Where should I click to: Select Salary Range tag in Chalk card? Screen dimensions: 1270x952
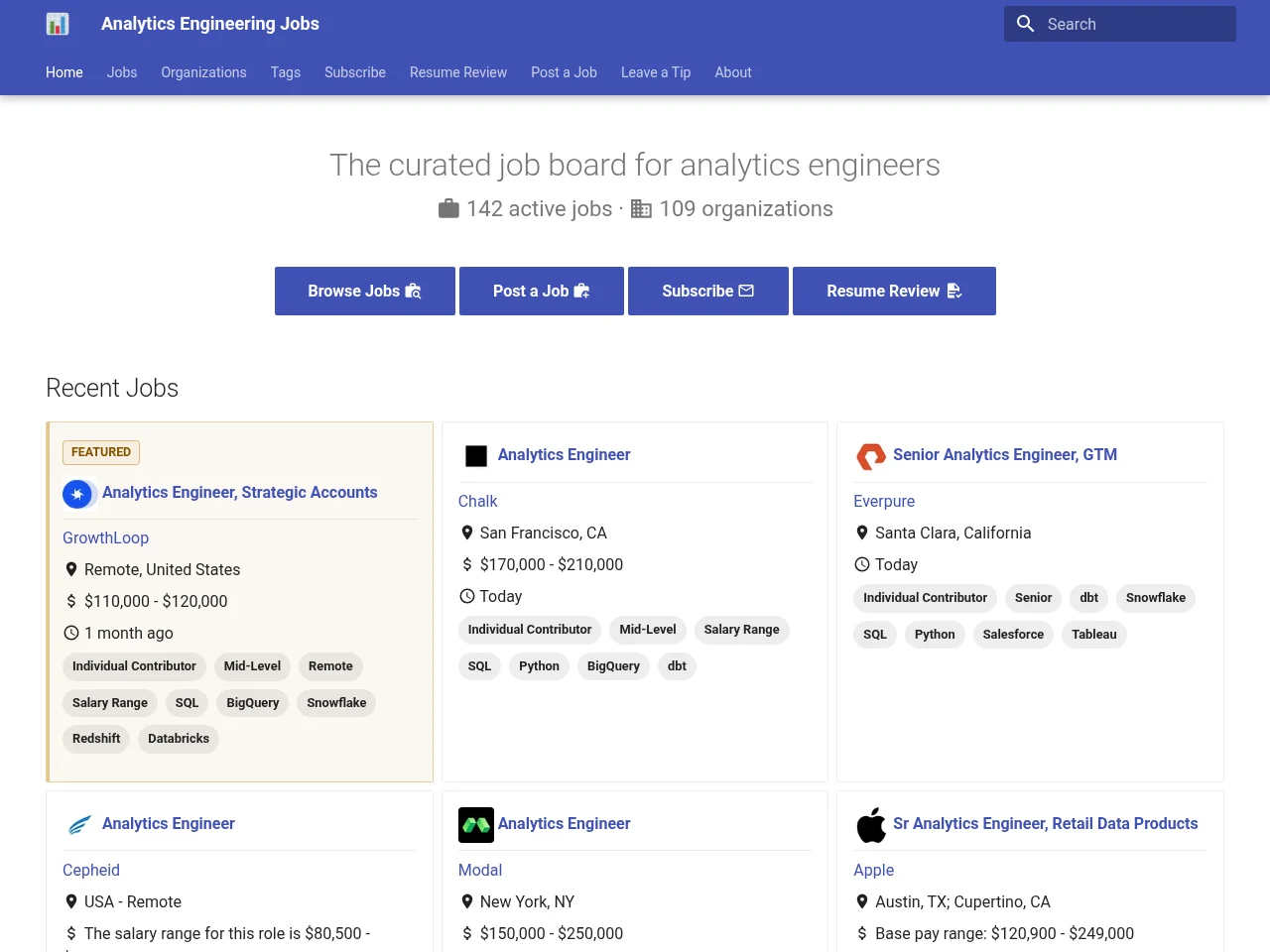pos(741,630)
